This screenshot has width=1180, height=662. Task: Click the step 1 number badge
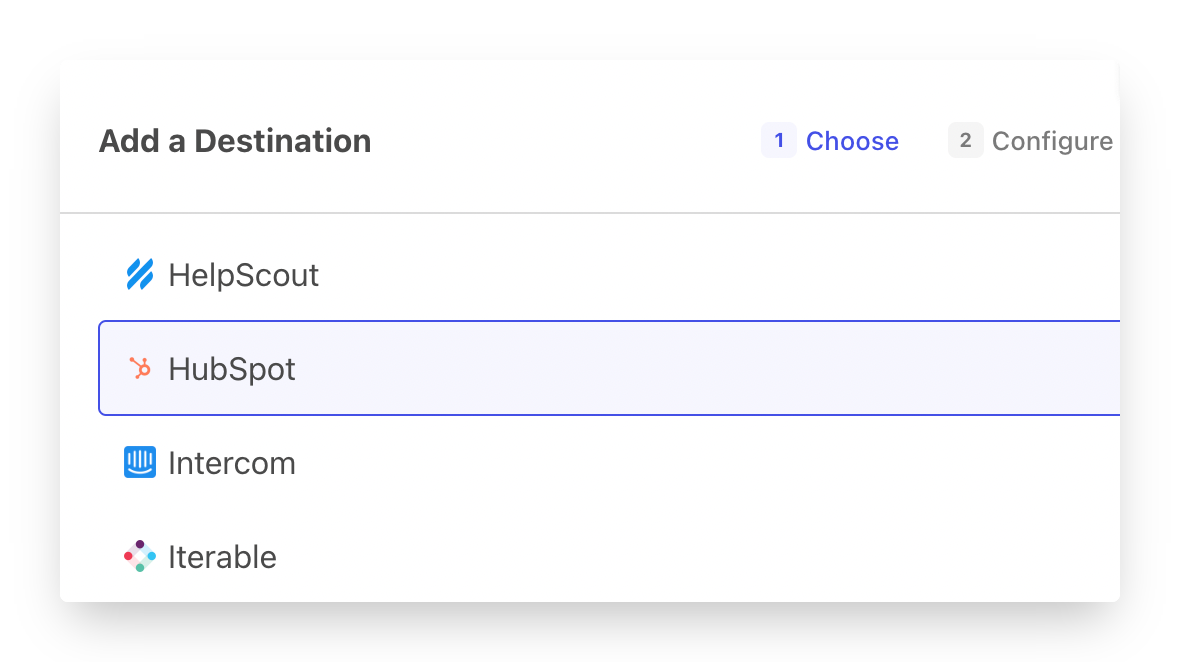tap(779, 141)
